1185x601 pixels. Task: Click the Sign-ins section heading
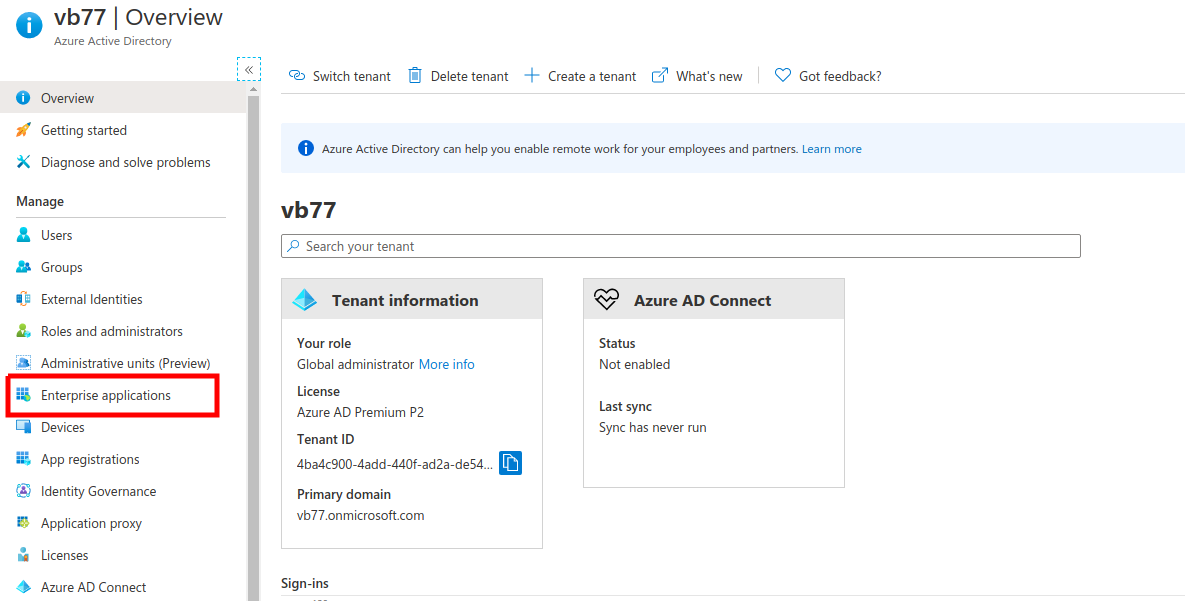pyautogui.click(x=305, y=584)
